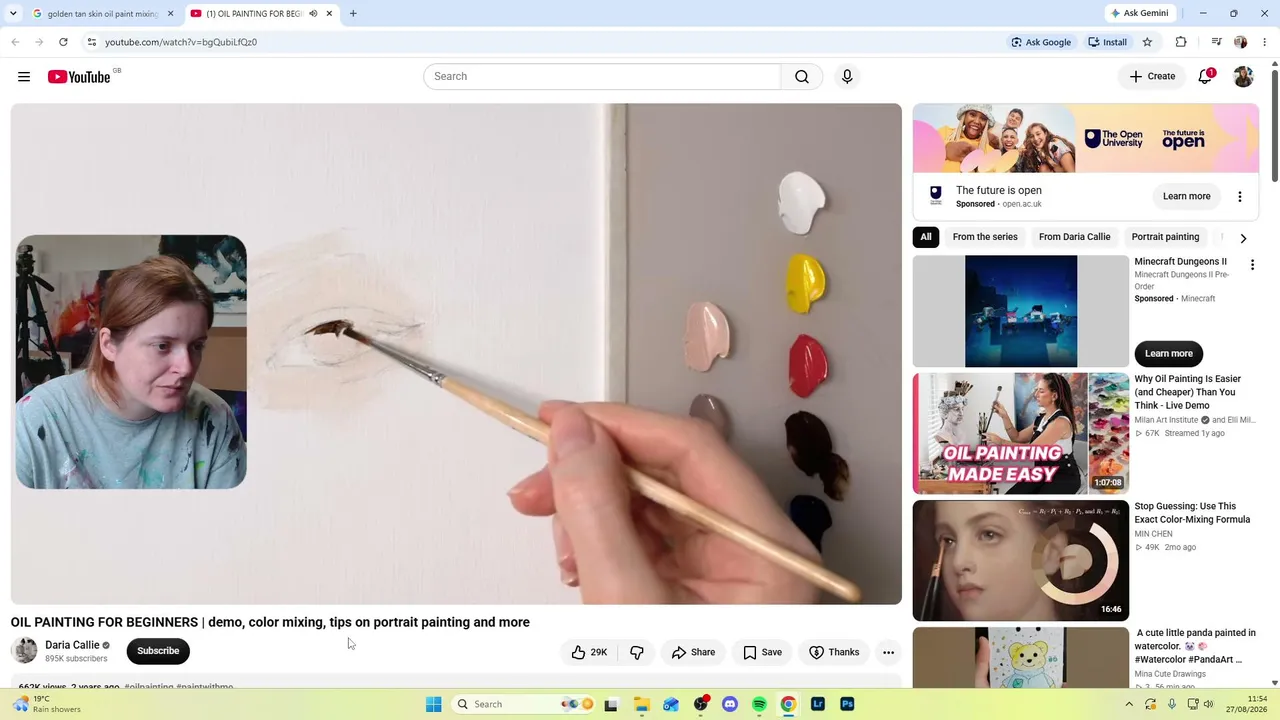Subscribe to Daria Callie

click(158, 651)
